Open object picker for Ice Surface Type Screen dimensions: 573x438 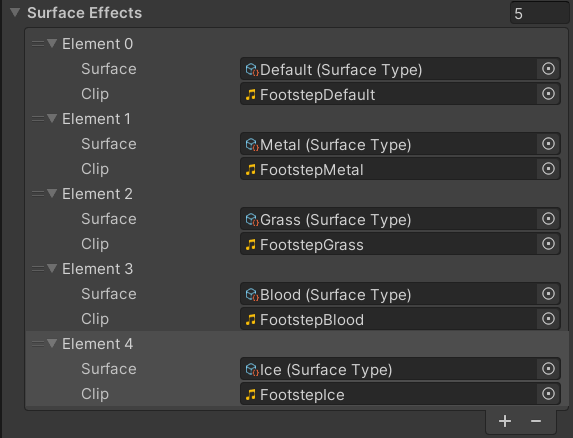point(548,369)
